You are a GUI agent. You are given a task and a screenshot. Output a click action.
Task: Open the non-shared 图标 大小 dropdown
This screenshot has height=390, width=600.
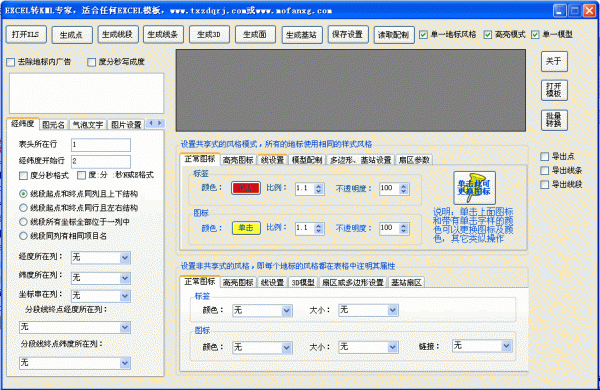(368, 347)
